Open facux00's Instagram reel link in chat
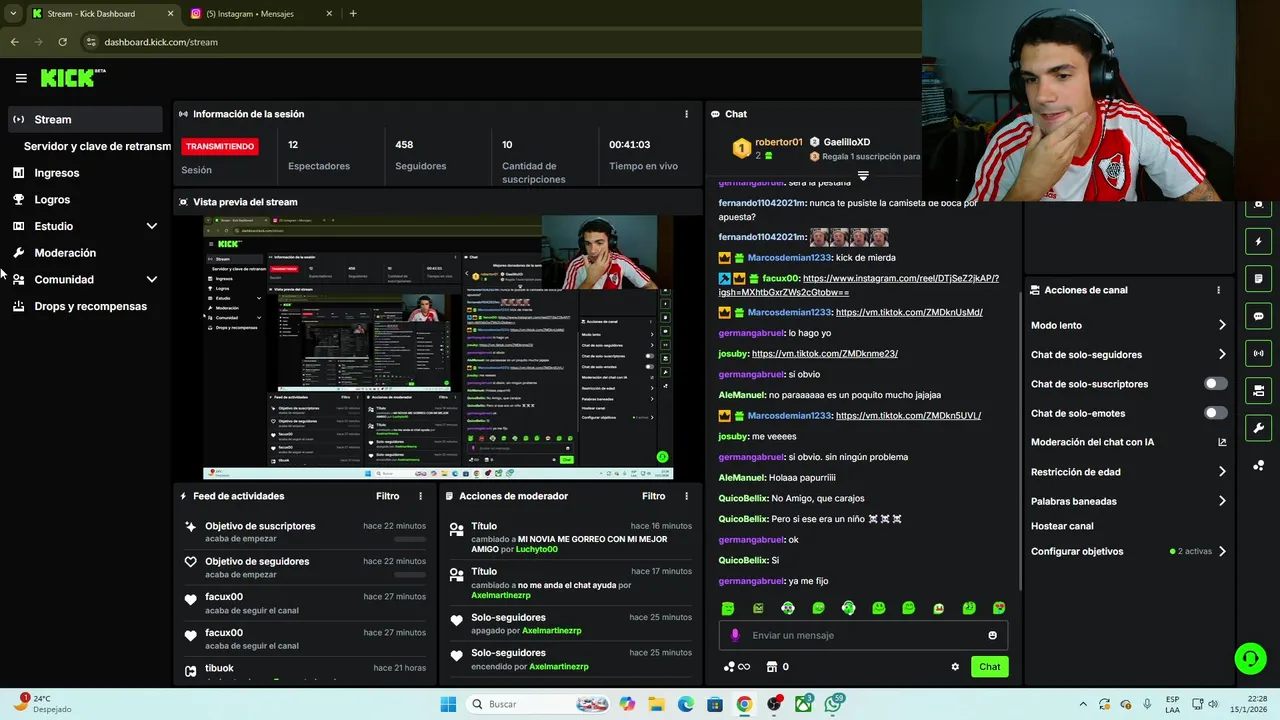Image resolution: width=1280 pixels, height=720 pixels. pos(859,285)
